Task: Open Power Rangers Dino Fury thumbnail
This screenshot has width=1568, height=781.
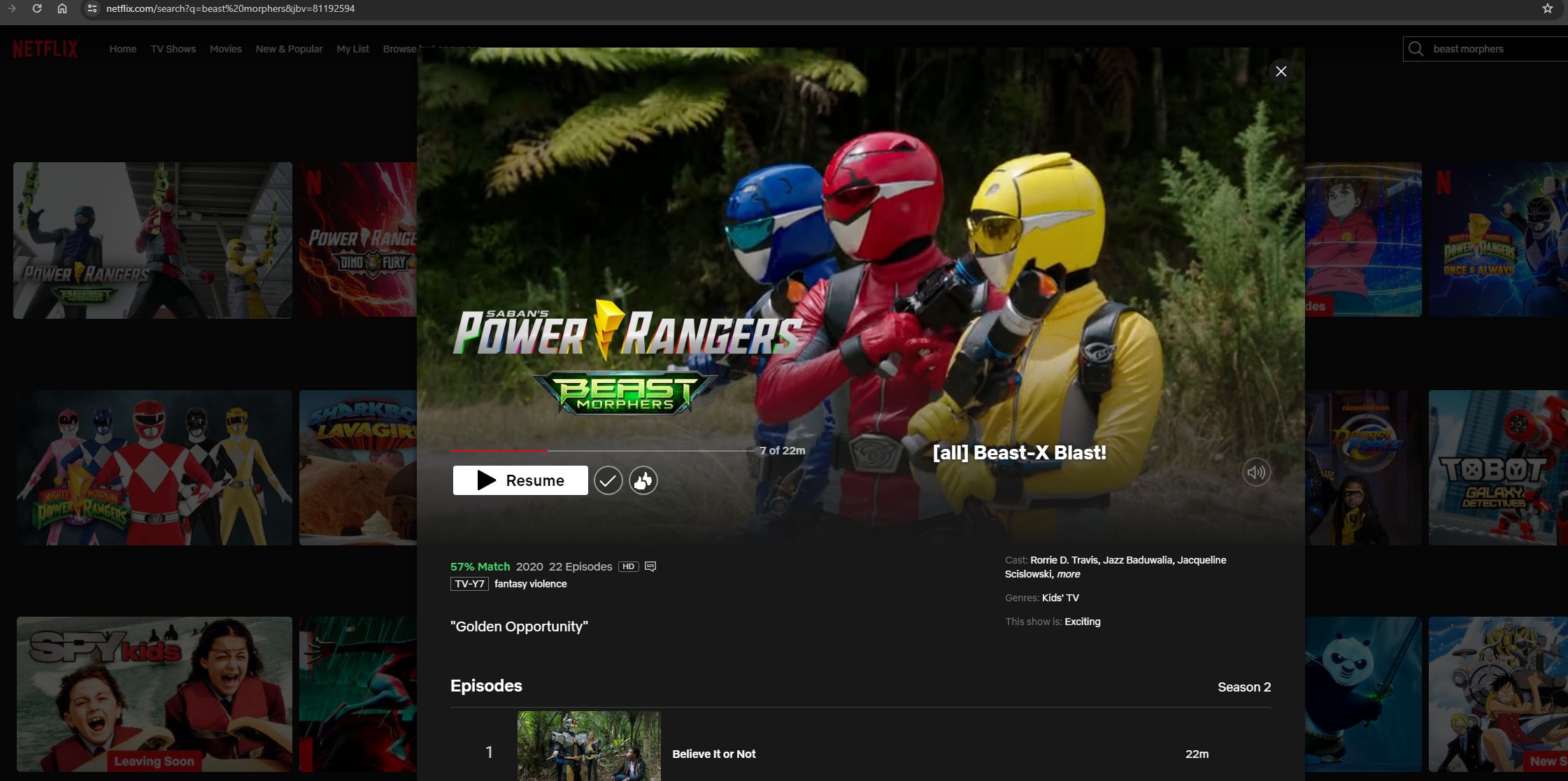Action: 358,240
